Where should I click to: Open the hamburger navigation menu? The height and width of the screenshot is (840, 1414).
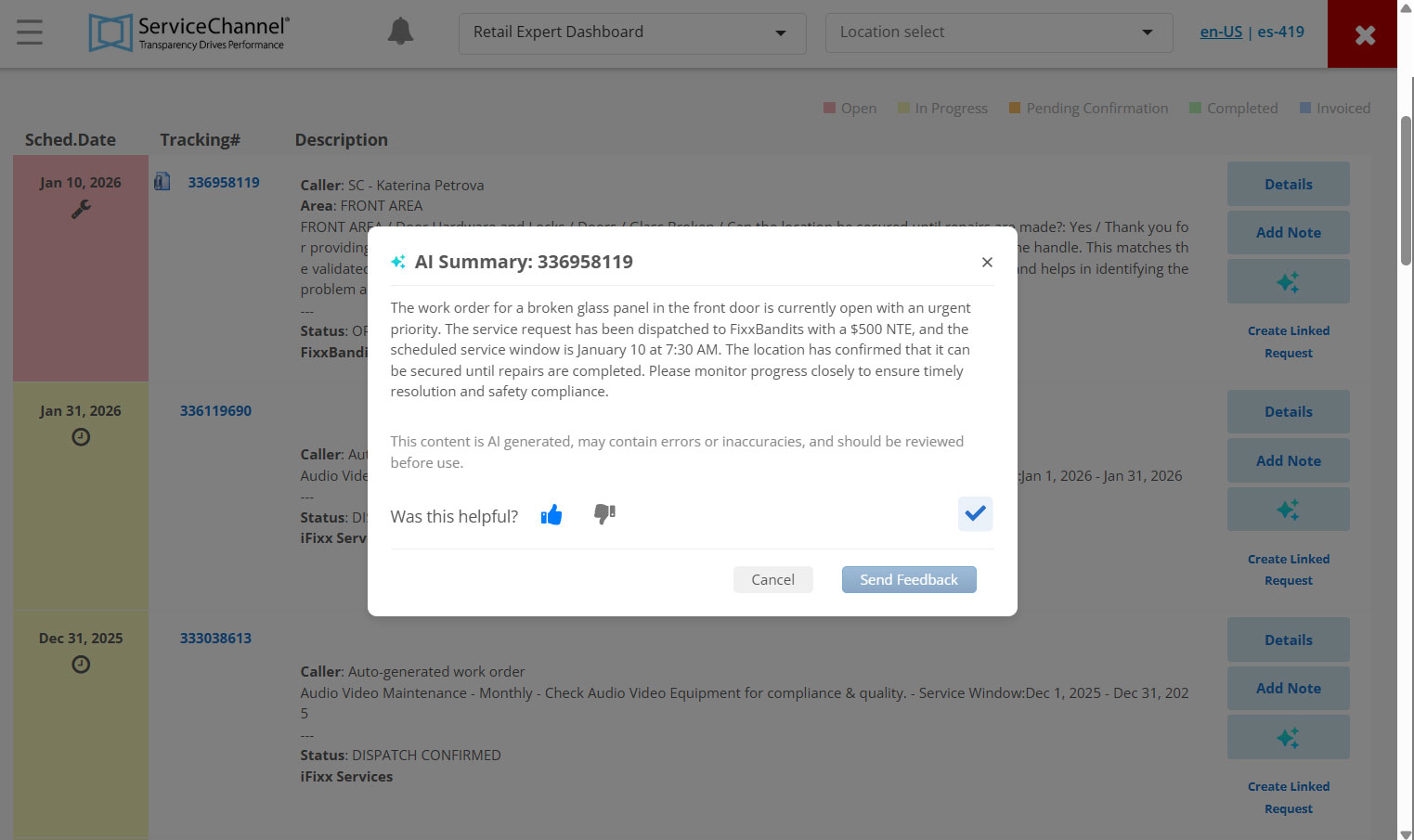coord(30,32)
